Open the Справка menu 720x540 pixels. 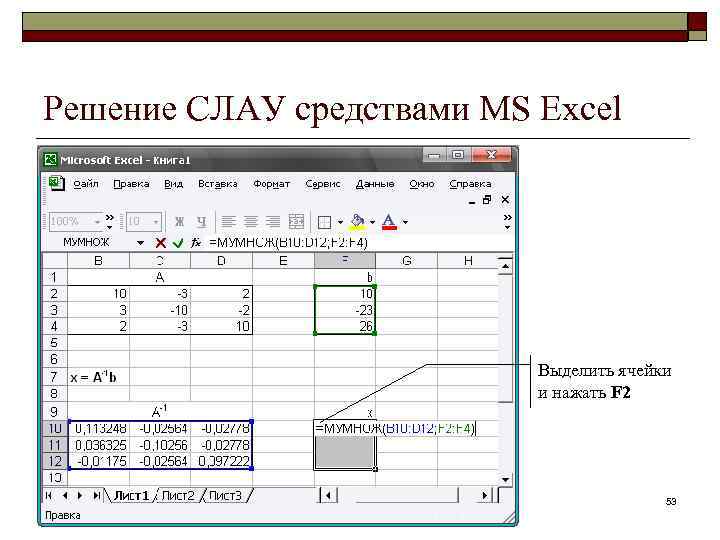(x=470, y=184)
